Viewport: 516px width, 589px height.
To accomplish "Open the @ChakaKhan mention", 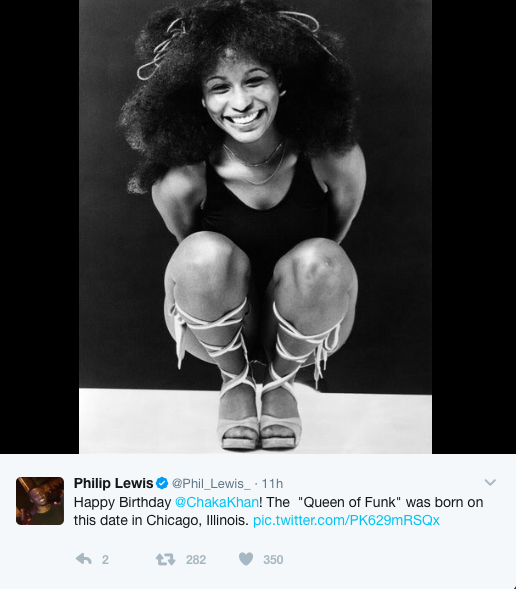I will (x=217, y=502).
